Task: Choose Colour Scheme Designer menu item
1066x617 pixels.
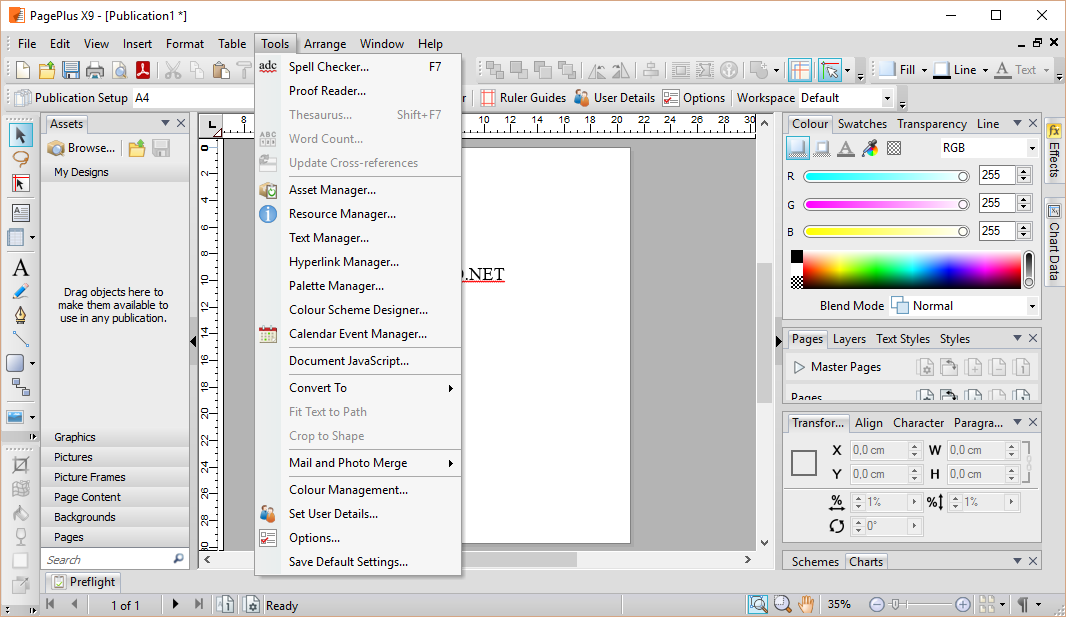Action: point(358,310)
